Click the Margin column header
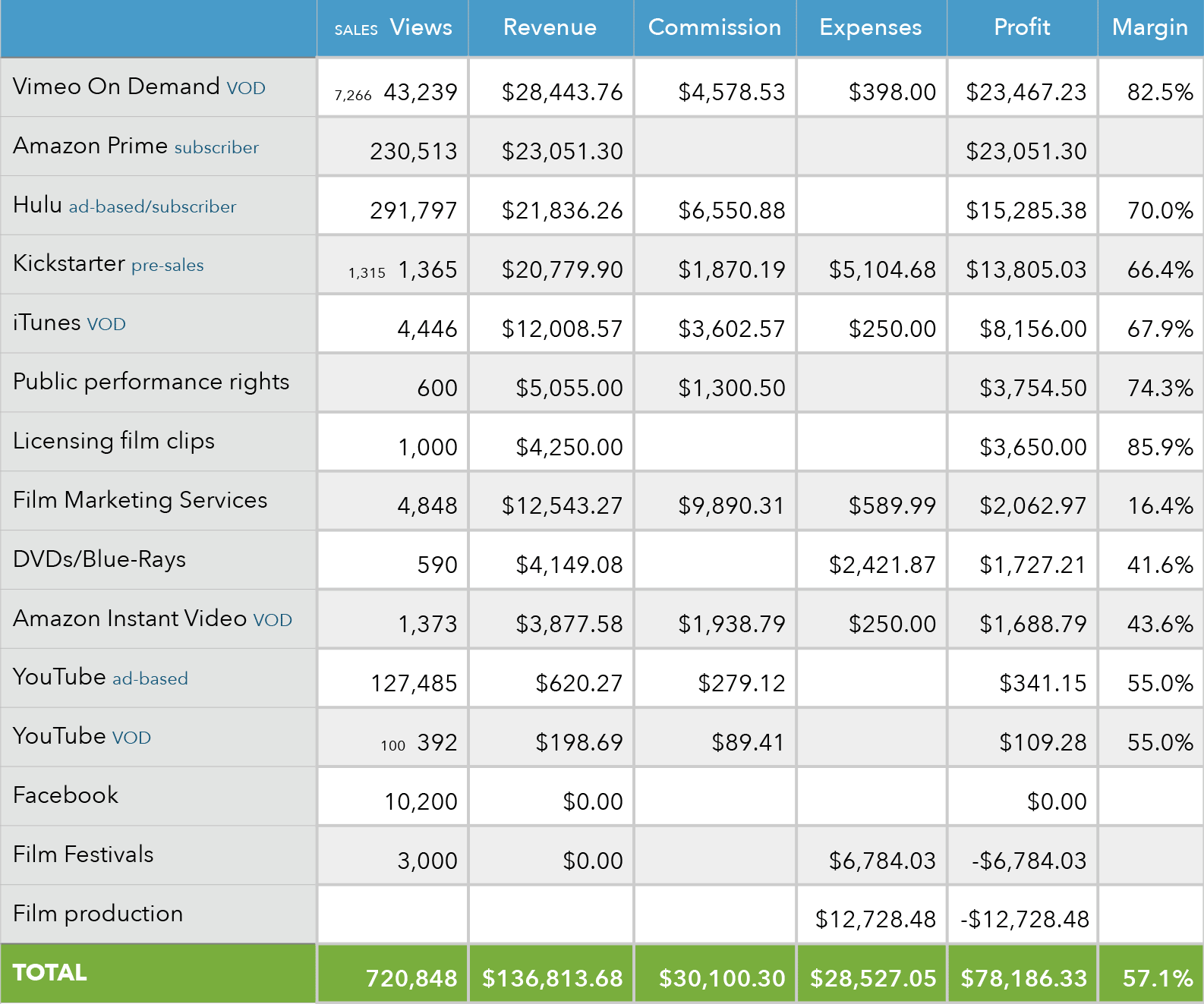The height and width of the screenshot is (1004, 1204). pyautogui.click(x=1150, y=28)
